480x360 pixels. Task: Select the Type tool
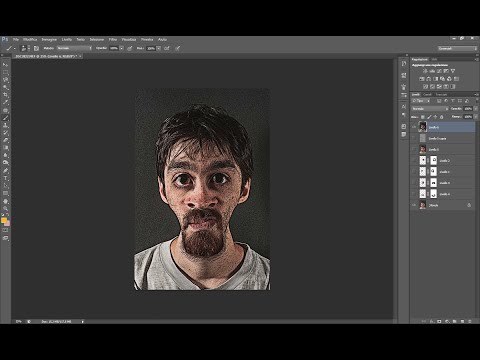[5, 178]
